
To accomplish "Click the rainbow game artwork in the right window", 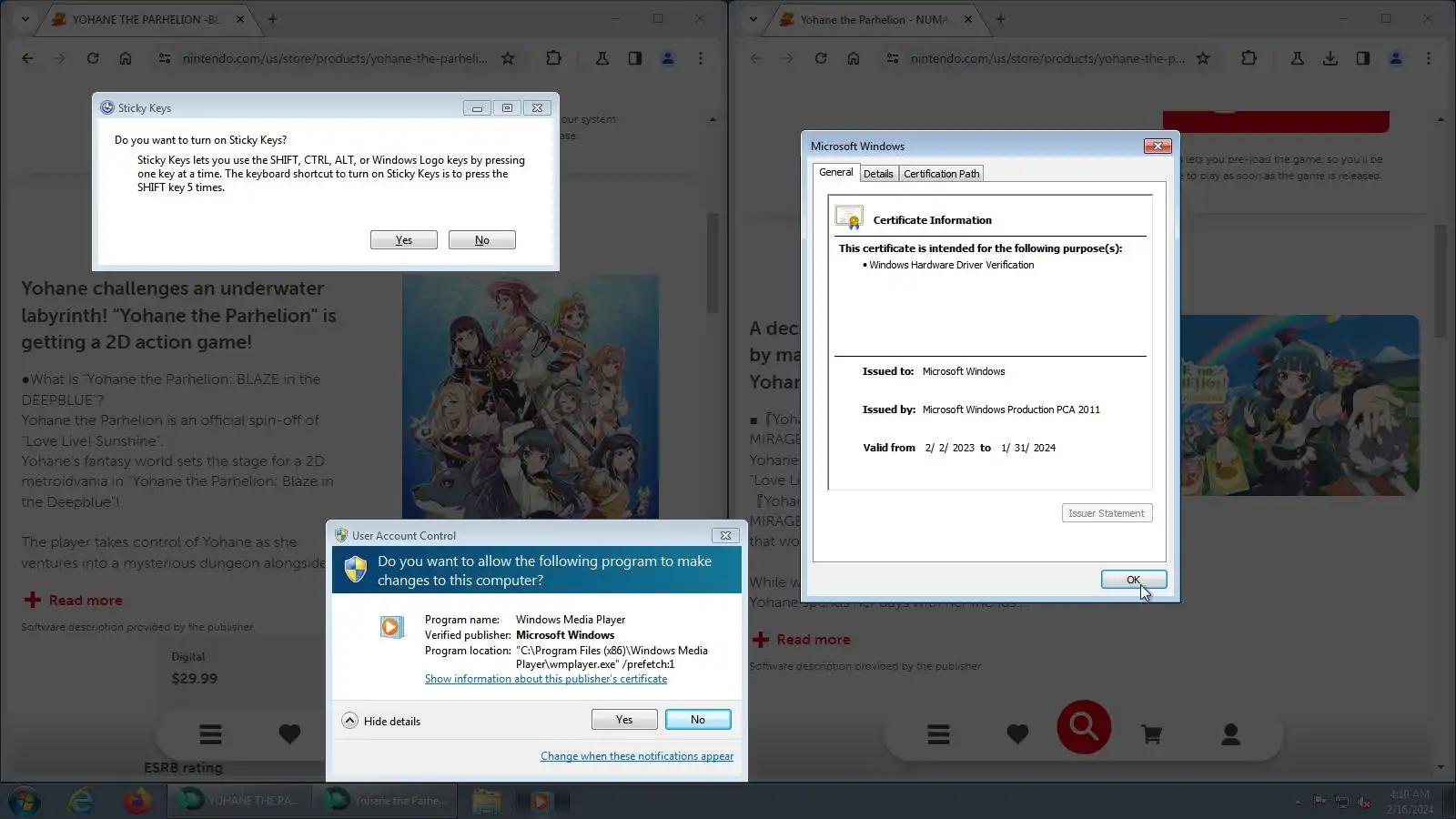I will coord(1299,406).
